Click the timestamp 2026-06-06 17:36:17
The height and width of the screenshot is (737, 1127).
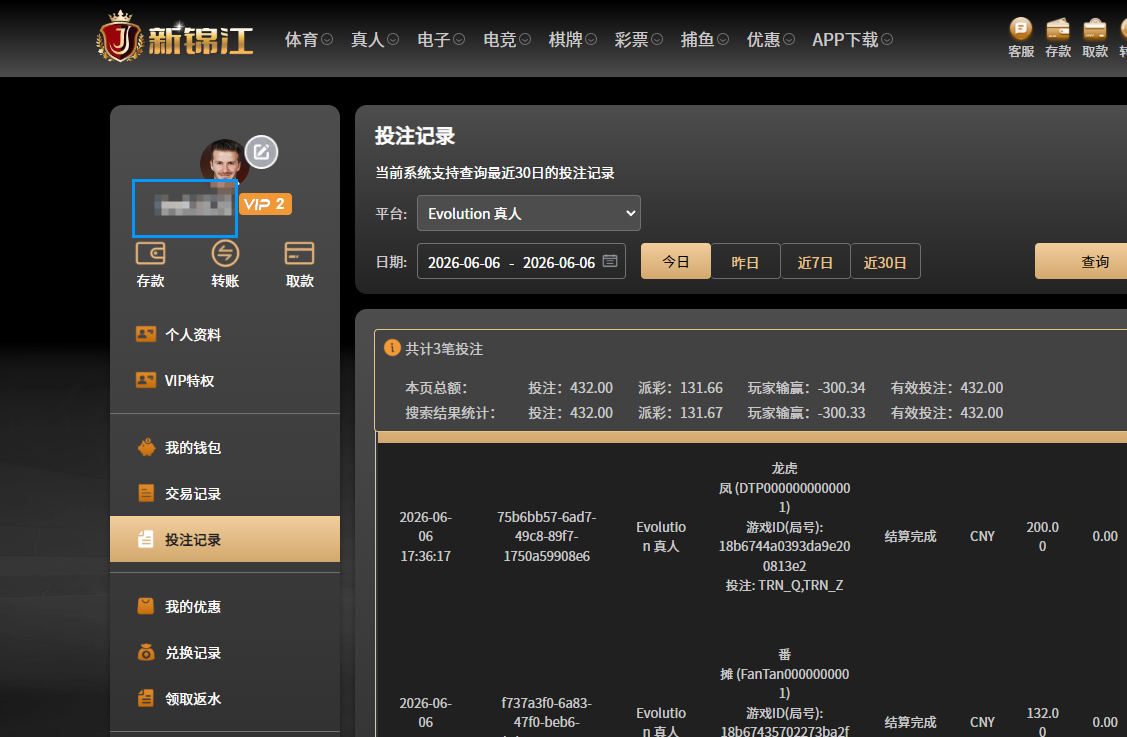tap(426, 536)
